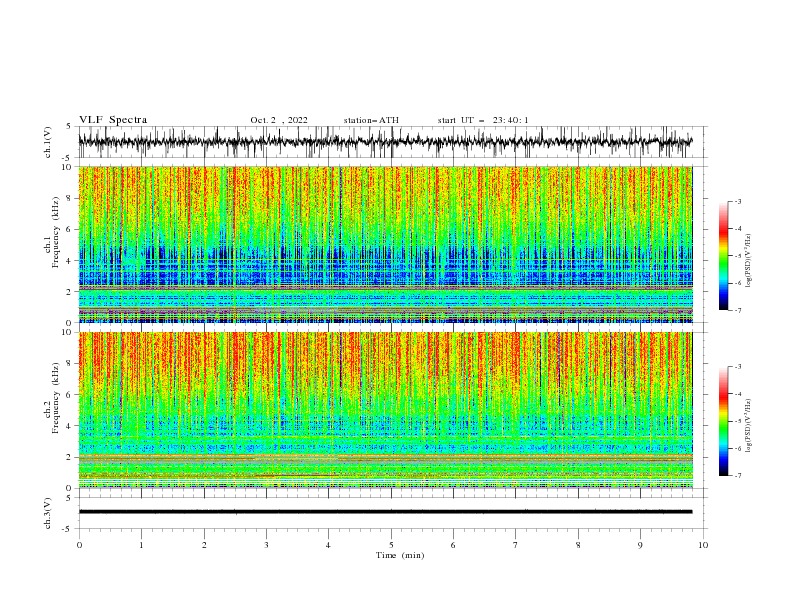Click the 6 kHz tick label on ch.1 axis
This screenshot has width=792, height=612.
click(x=69, y=229)
